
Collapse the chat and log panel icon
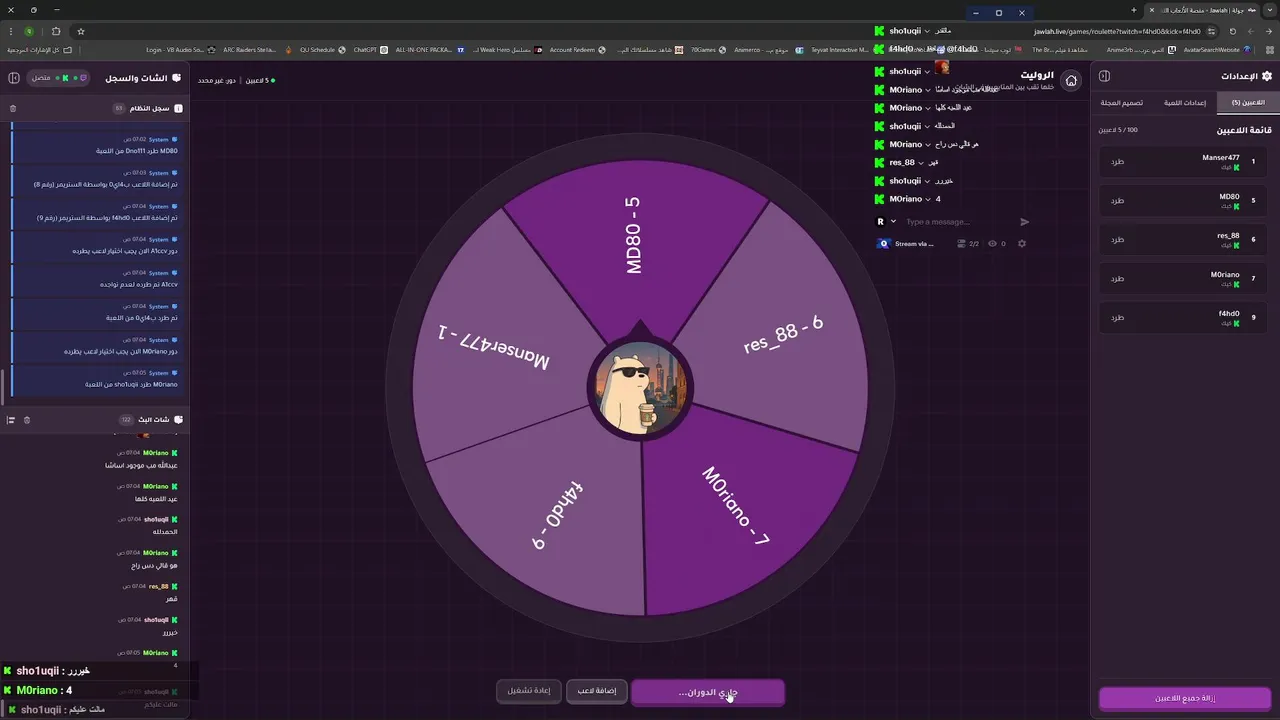pyautogui.click(x=14, y=77)
